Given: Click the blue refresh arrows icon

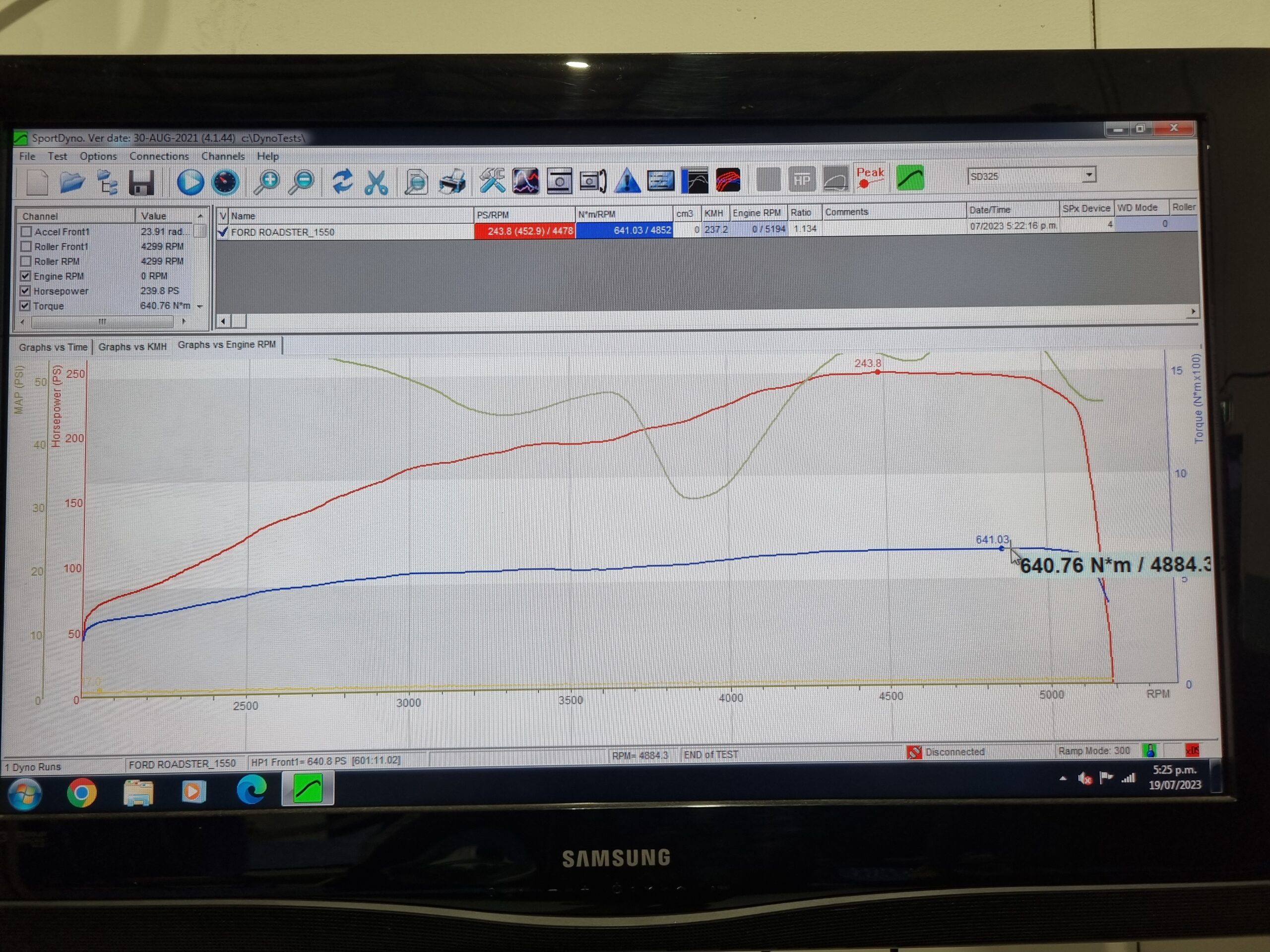Looking at the screenshot, I should pyautogui.click(x=343, y=182).
